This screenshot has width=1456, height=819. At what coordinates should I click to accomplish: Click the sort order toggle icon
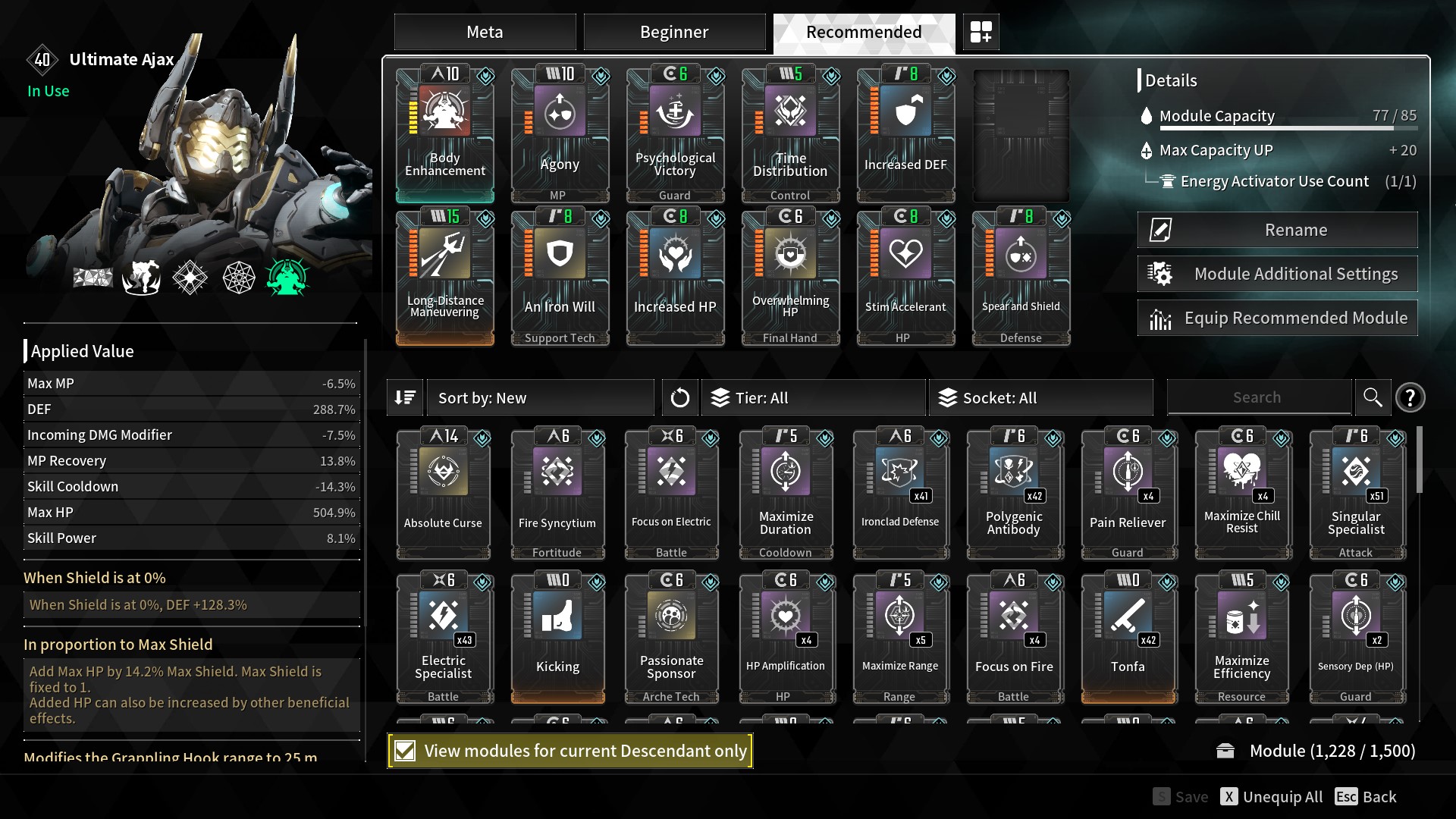pos(405,397)
